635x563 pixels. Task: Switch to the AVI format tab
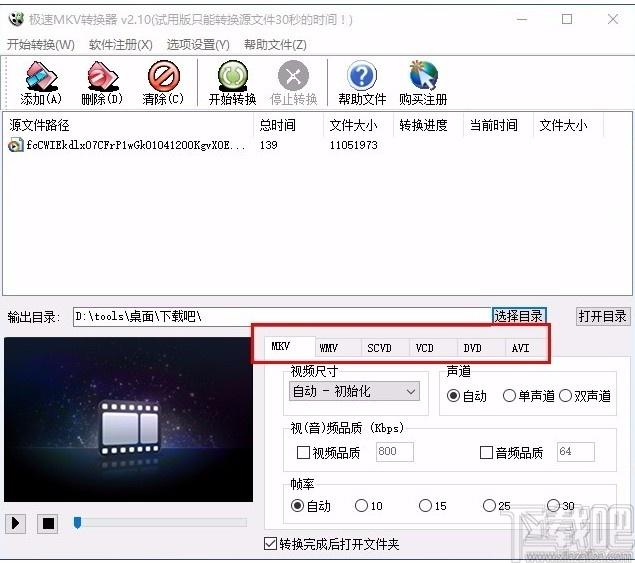click(x=526, y=348)
